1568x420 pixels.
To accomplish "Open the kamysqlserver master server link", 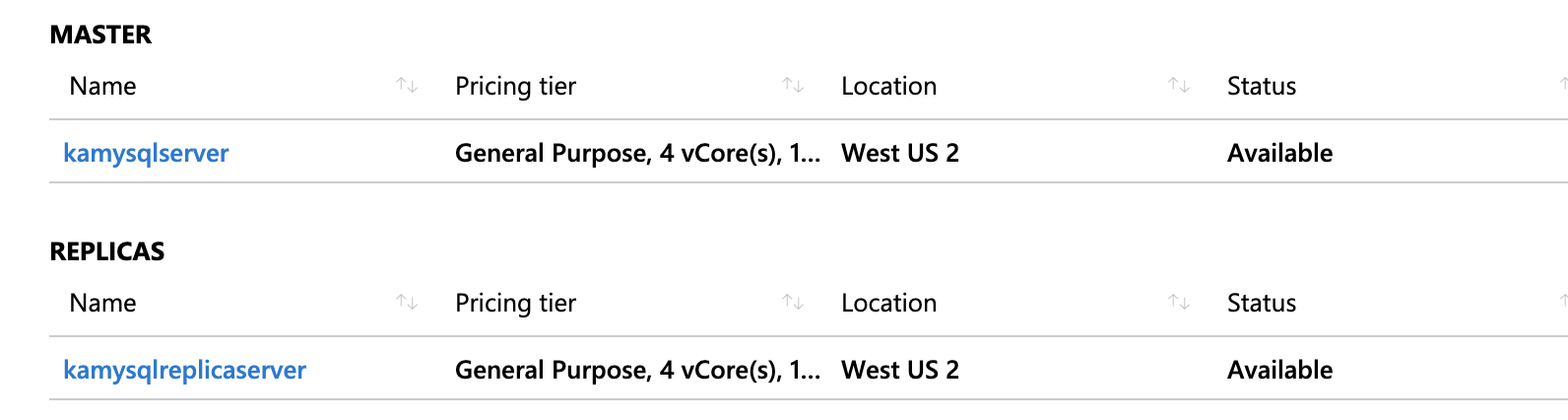I will point(146,154).
